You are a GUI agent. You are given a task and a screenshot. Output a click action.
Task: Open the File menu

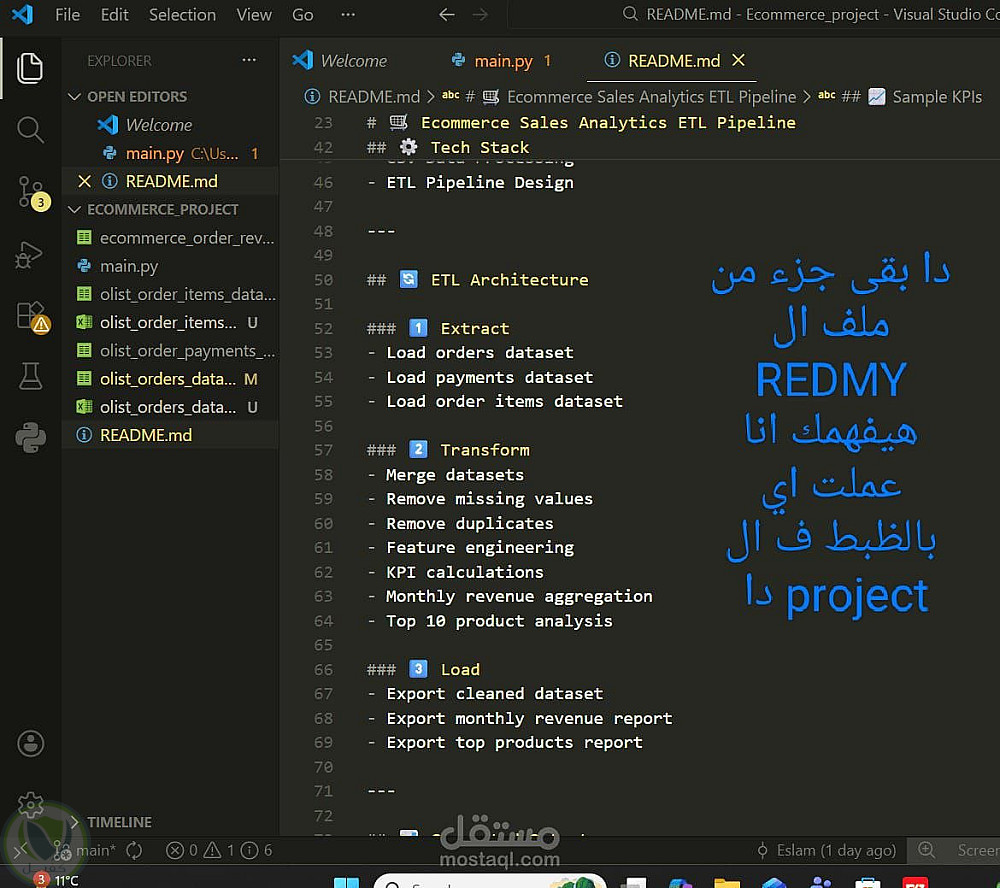click(x=68, y=14)
